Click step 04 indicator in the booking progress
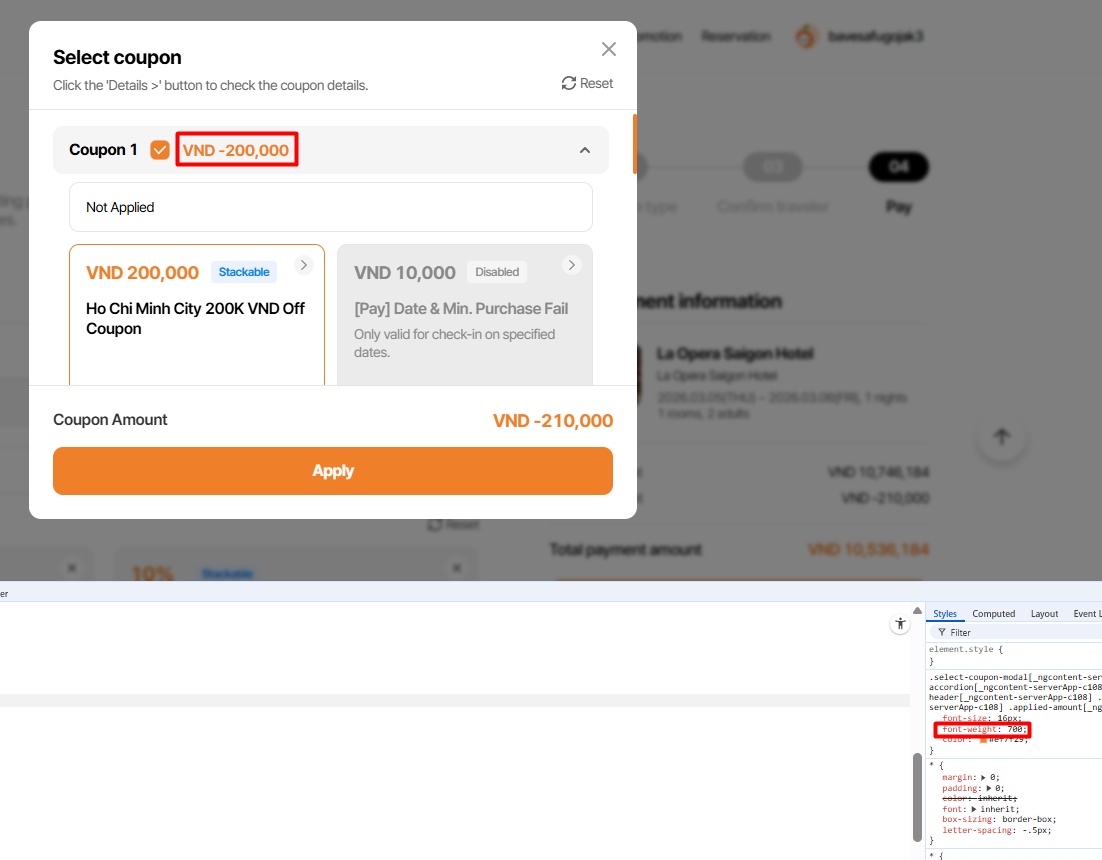Screen dimensions: 1102x860 point(899,167)
